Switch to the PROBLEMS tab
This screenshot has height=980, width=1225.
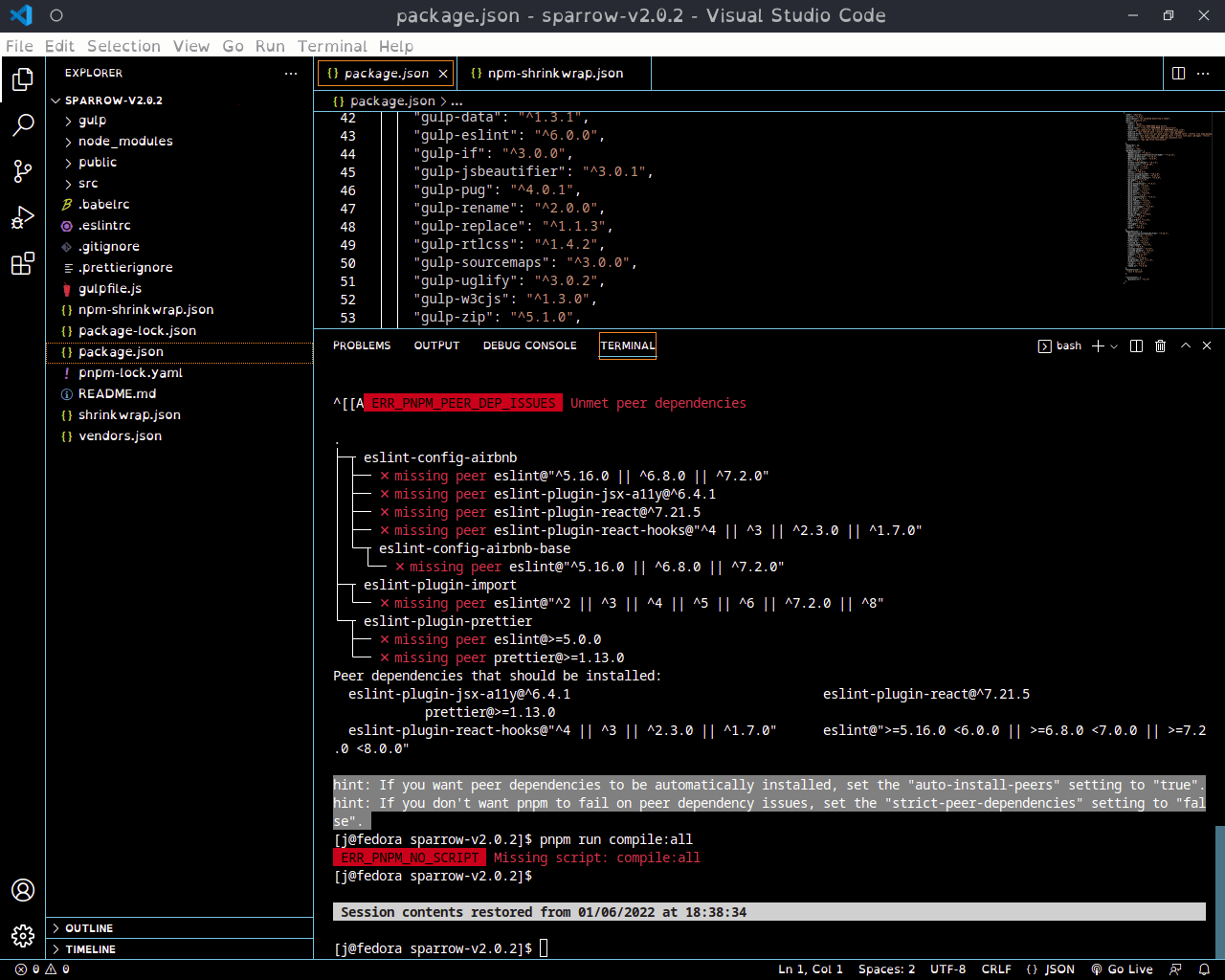(x=362, y=345)
